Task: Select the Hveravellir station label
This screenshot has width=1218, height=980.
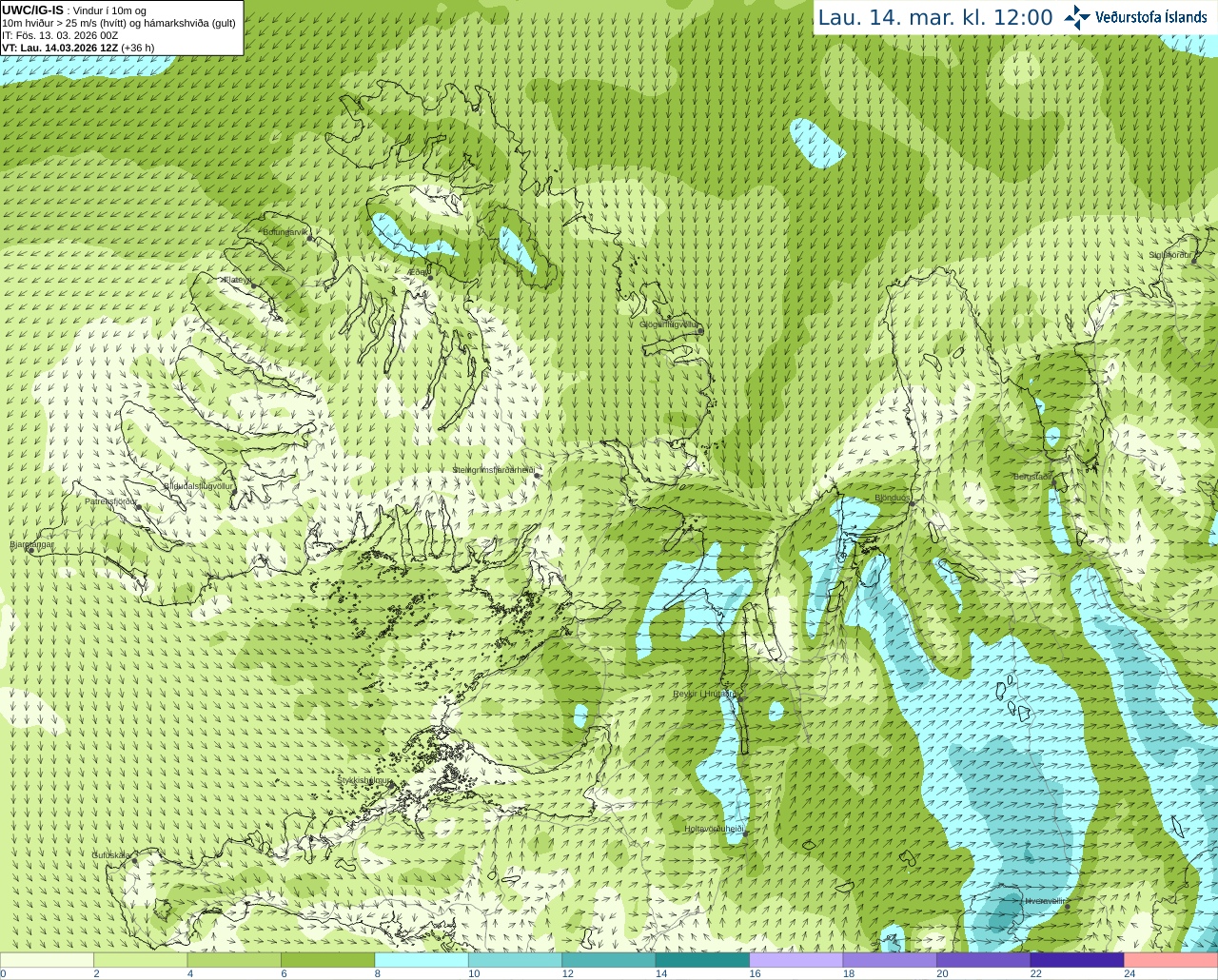Action: coord(1045,901)
